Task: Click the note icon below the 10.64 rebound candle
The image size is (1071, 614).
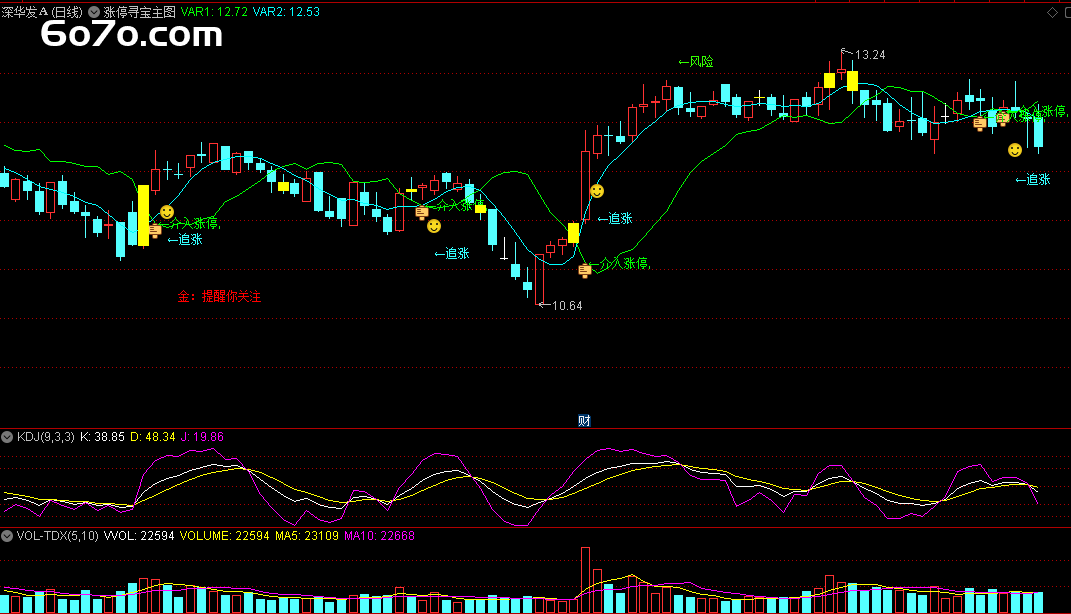Action: click(x=585, y=271)
